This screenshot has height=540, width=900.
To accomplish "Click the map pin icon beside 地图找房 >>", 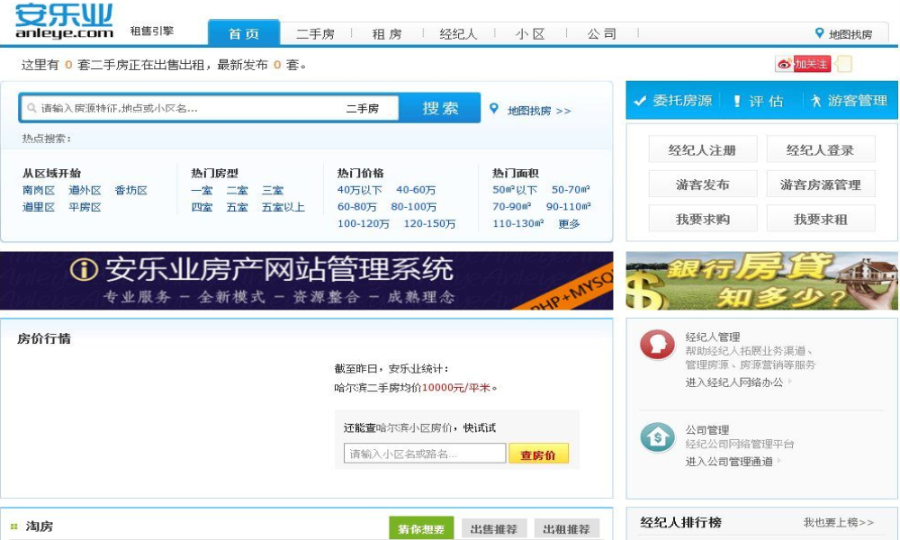I will 494,108.
